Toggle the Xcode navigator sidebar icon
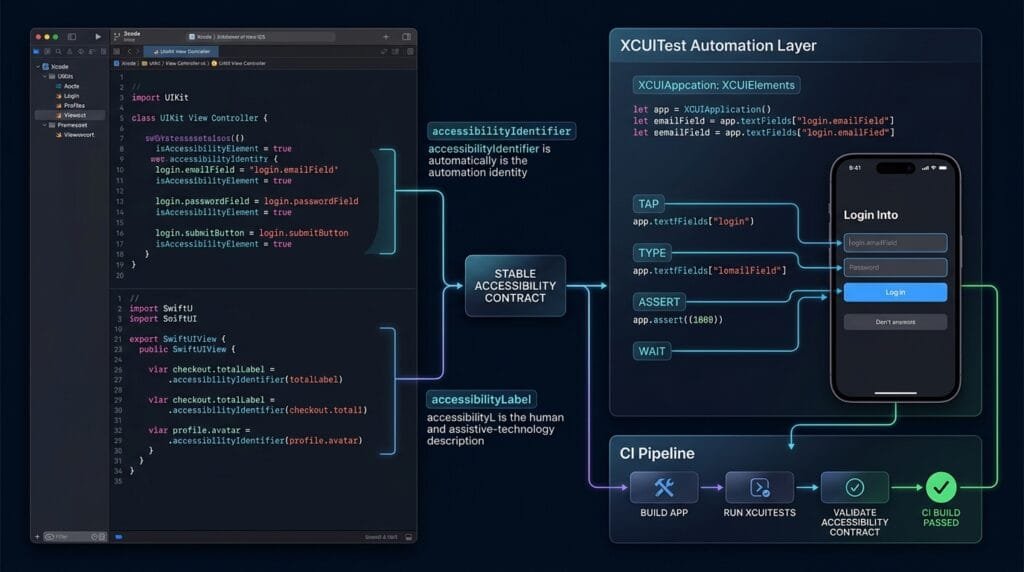Image resolution: width=1024 pixels, height=572 pixels. [72, 37]
